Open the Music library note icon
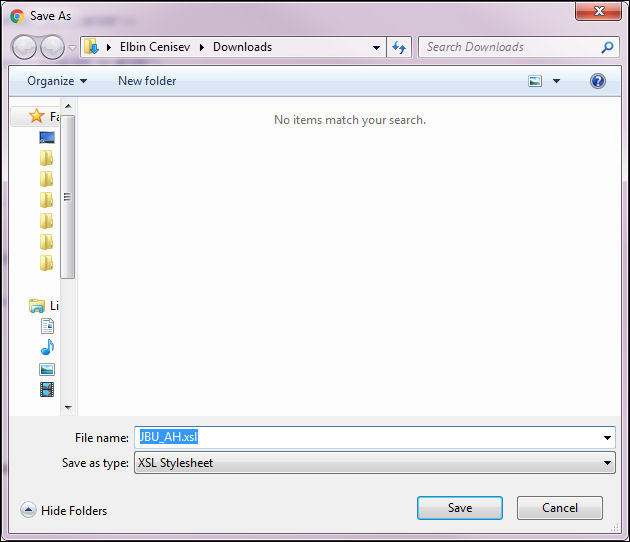This screenshot has height=542, width=630. coord(47,347)
